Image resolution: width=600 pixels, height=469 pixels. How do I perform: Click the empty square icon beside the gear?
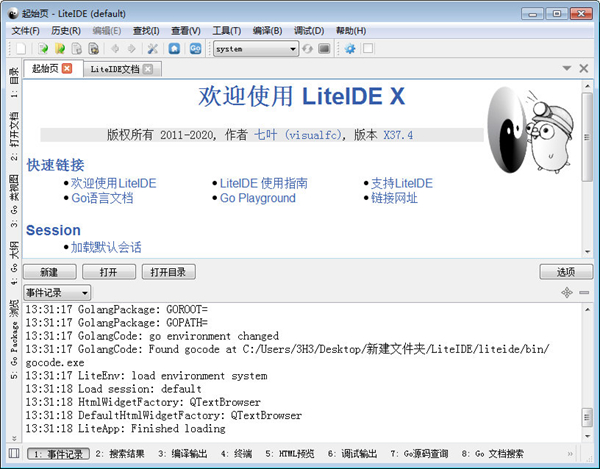pyautogui.click(x=368, y=49)
